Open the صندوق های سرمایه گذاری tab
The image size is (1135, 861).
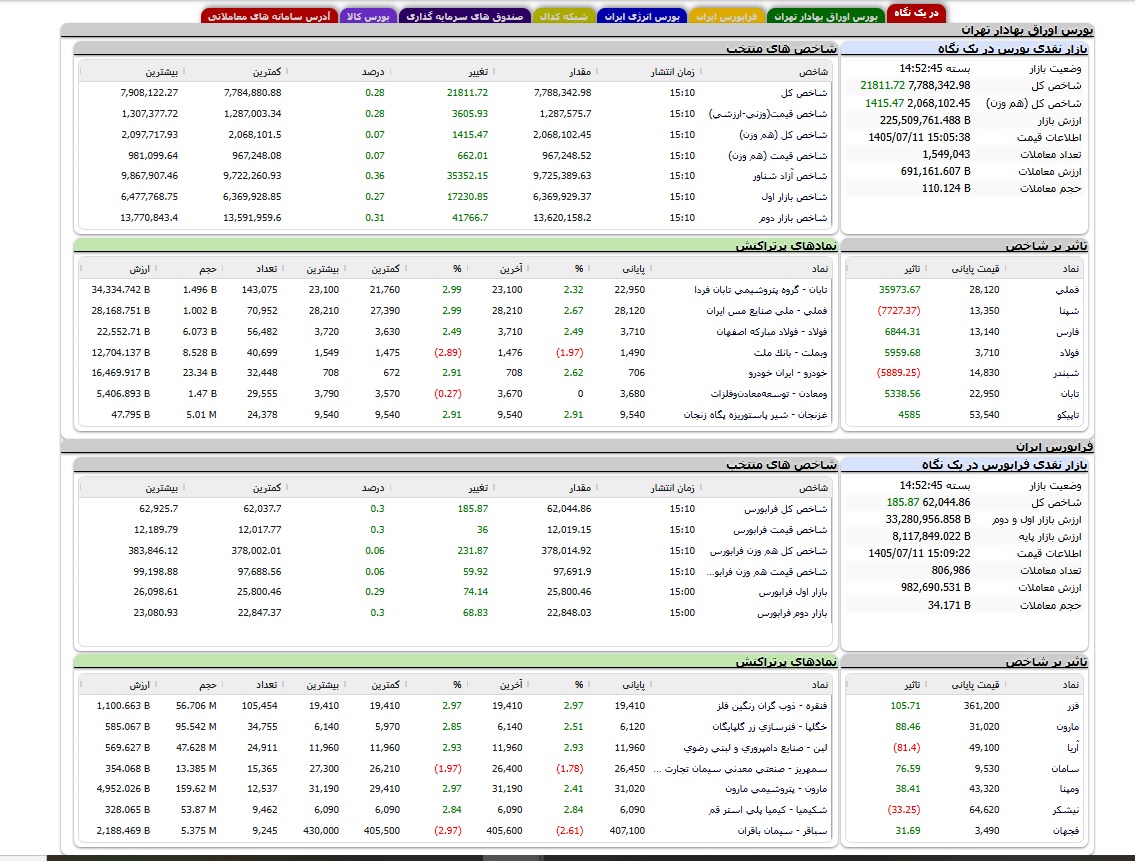[464, 16]
